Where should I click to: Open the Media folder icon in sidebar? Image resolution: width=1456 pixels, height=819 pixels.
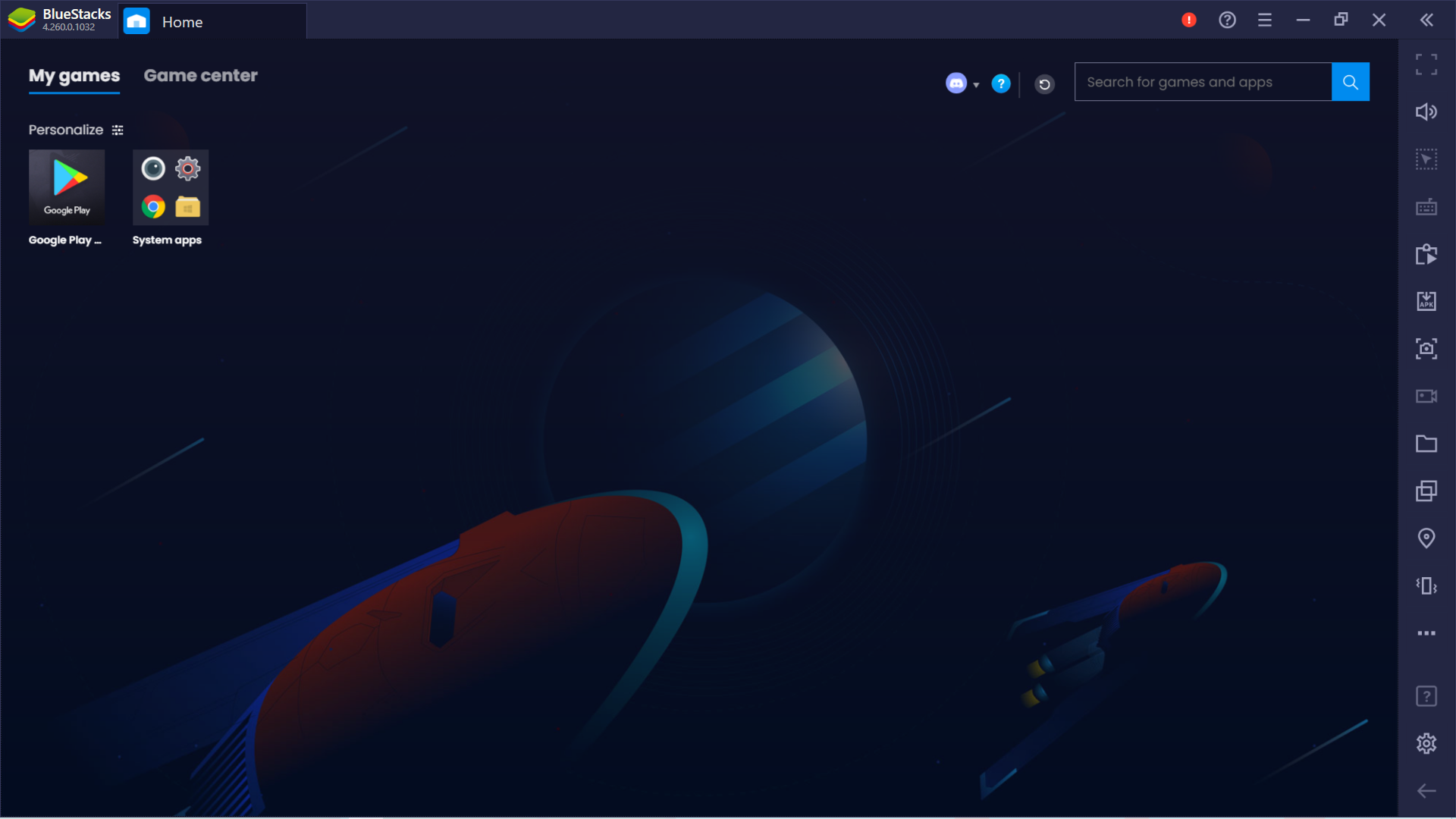[x=1426, y=444]
